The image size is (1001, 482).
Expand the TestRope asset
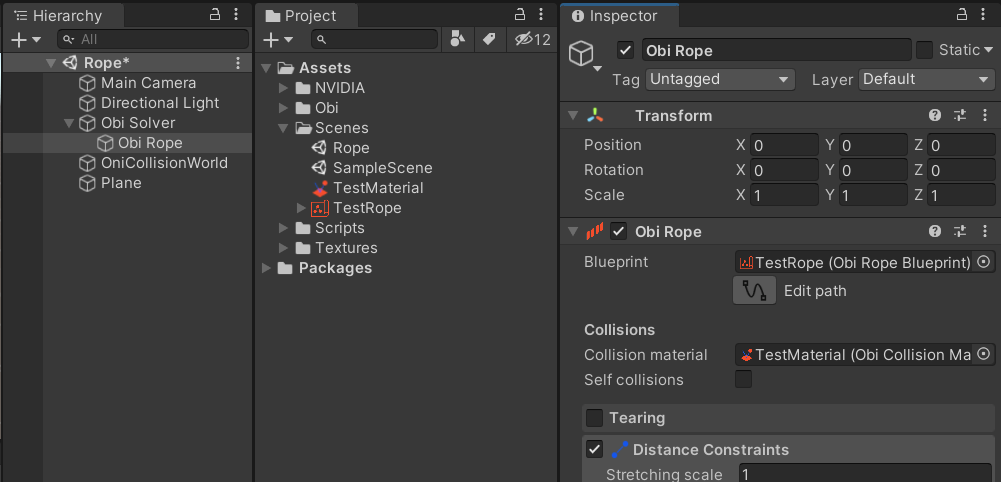301,208
